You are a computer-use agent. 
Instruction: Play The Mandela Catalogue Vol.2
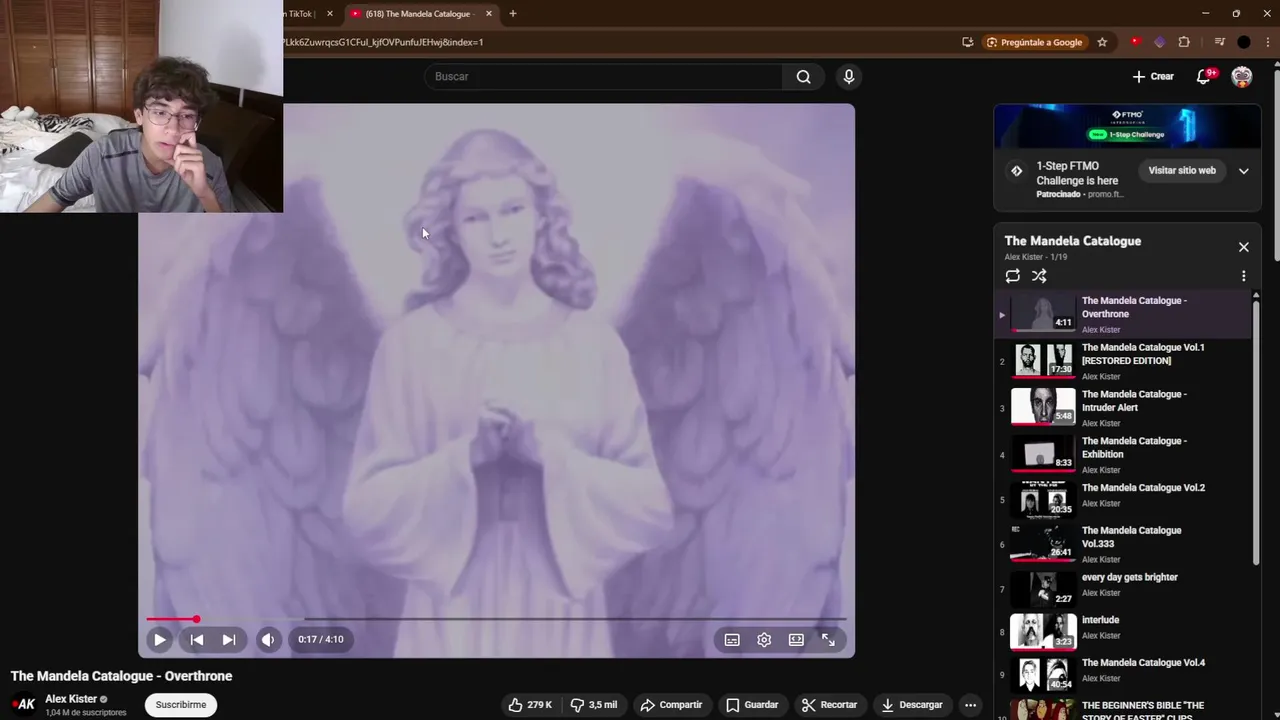click(1124, 498)
